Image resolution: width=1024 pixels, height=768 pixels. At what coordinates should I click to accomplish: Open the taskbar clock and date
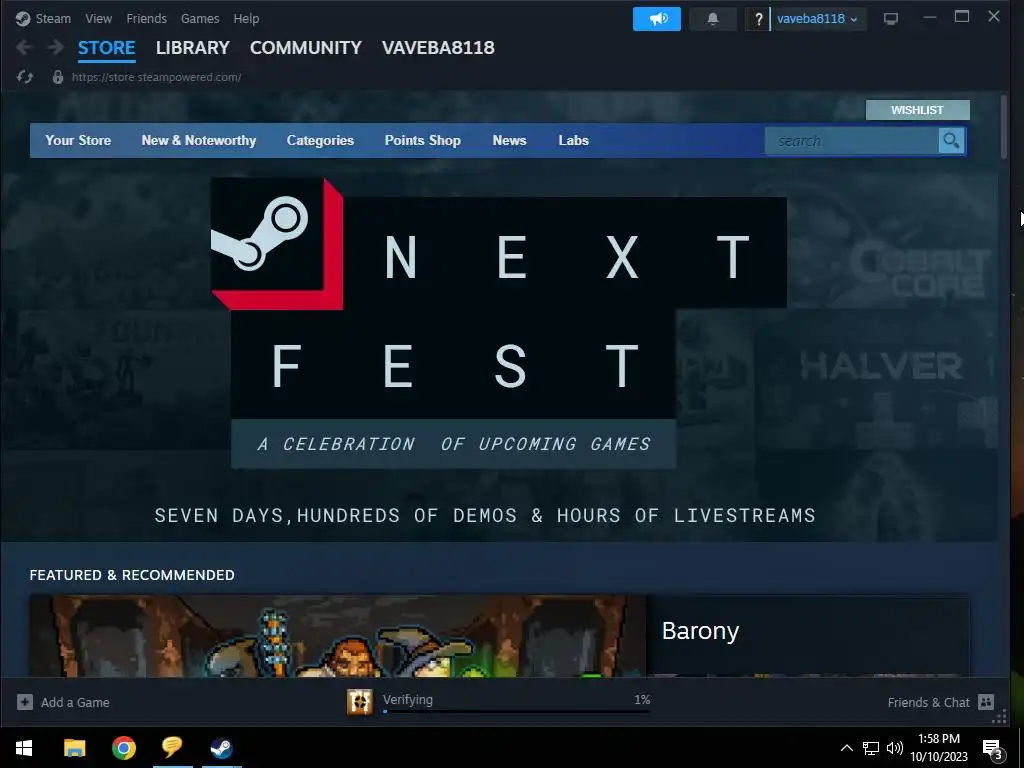pyautogui.click(x=939, y=748)
